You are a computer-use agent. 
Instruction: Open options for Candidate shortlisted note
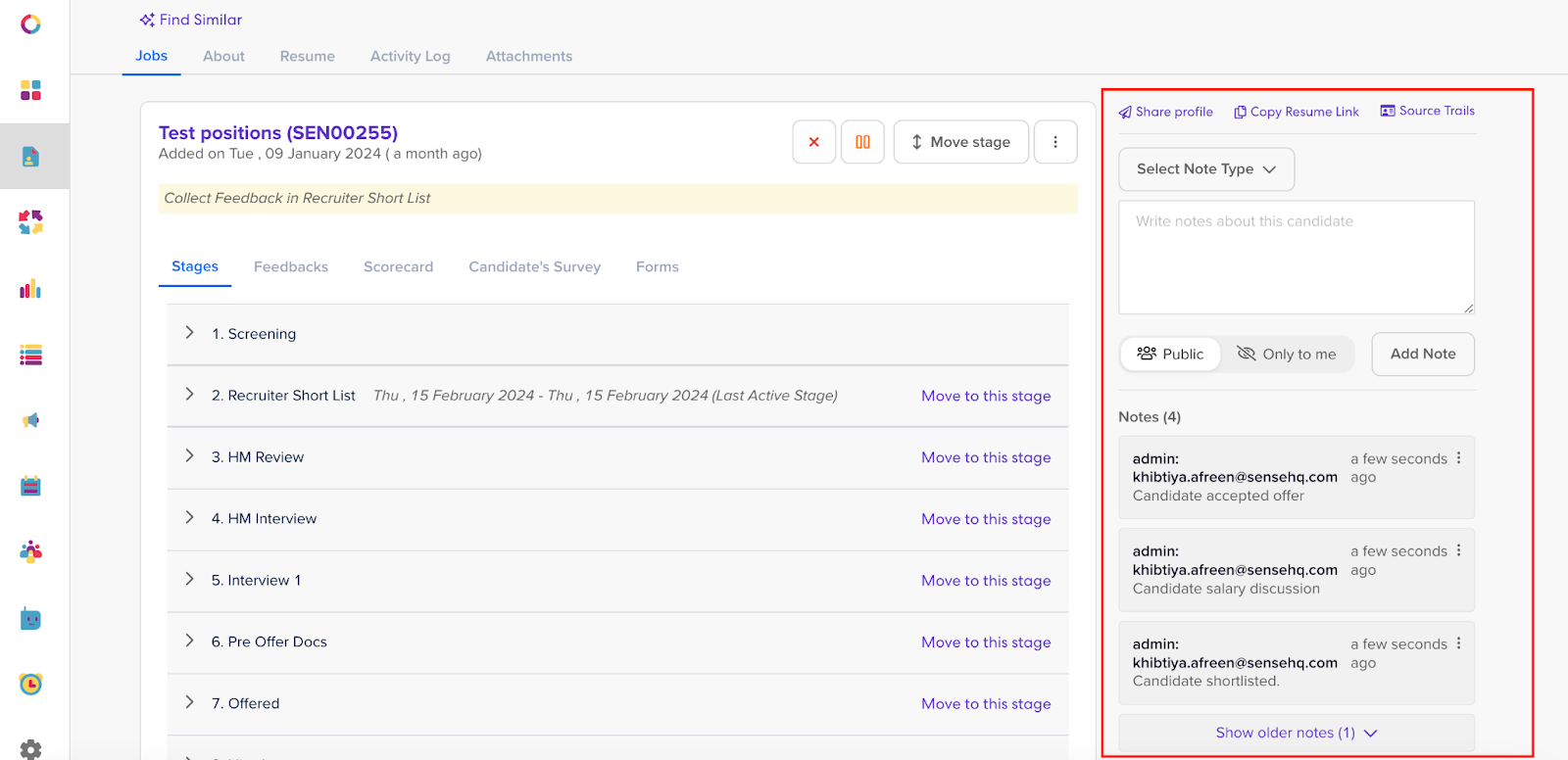pos(1458,642)
